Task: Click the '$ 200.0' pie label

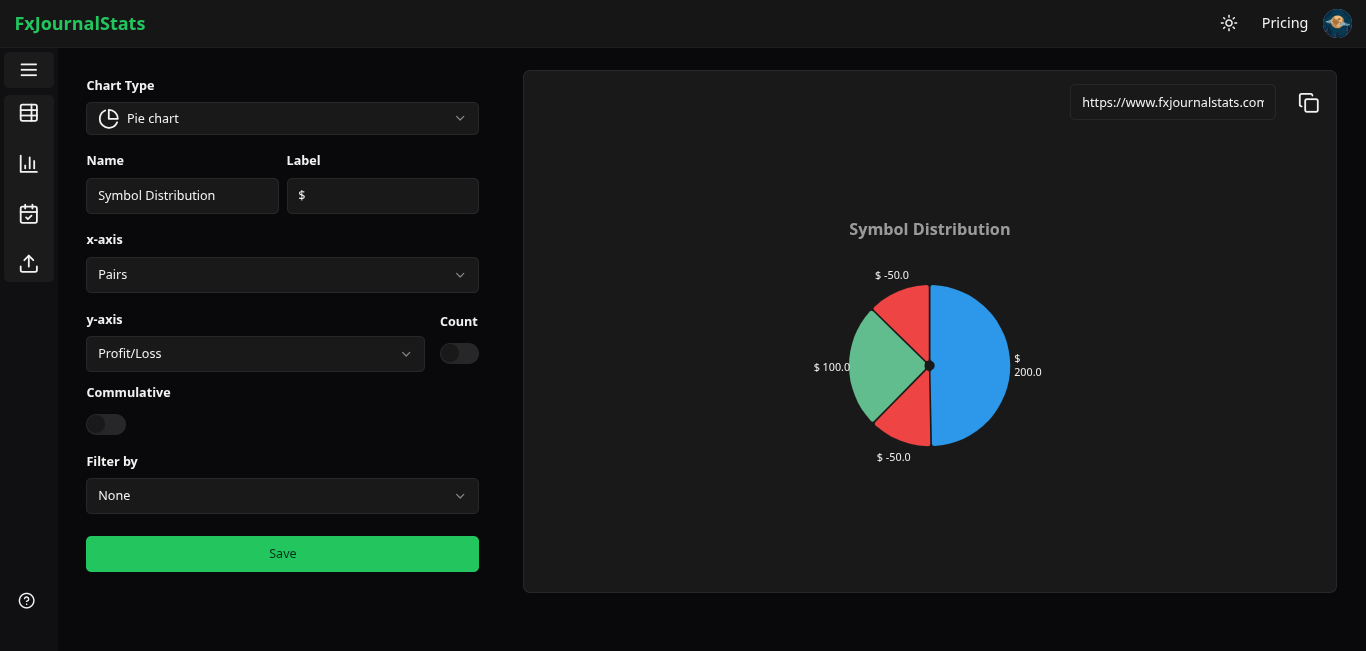Action: 1027,365
